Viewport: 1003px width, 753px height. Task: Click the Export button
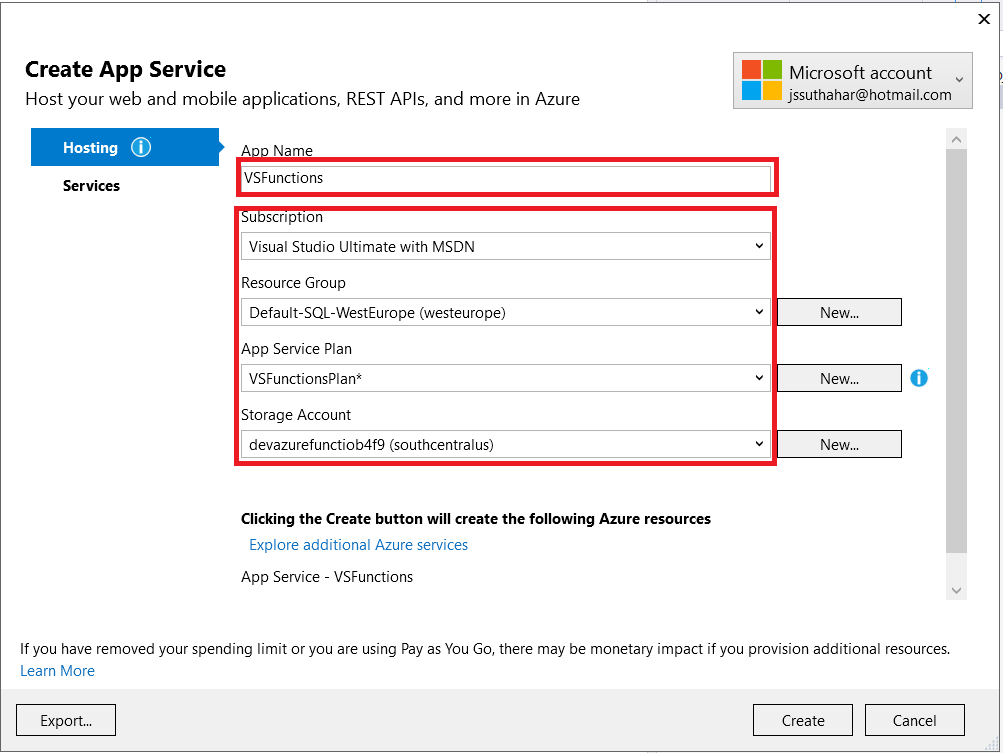(66, 720)
